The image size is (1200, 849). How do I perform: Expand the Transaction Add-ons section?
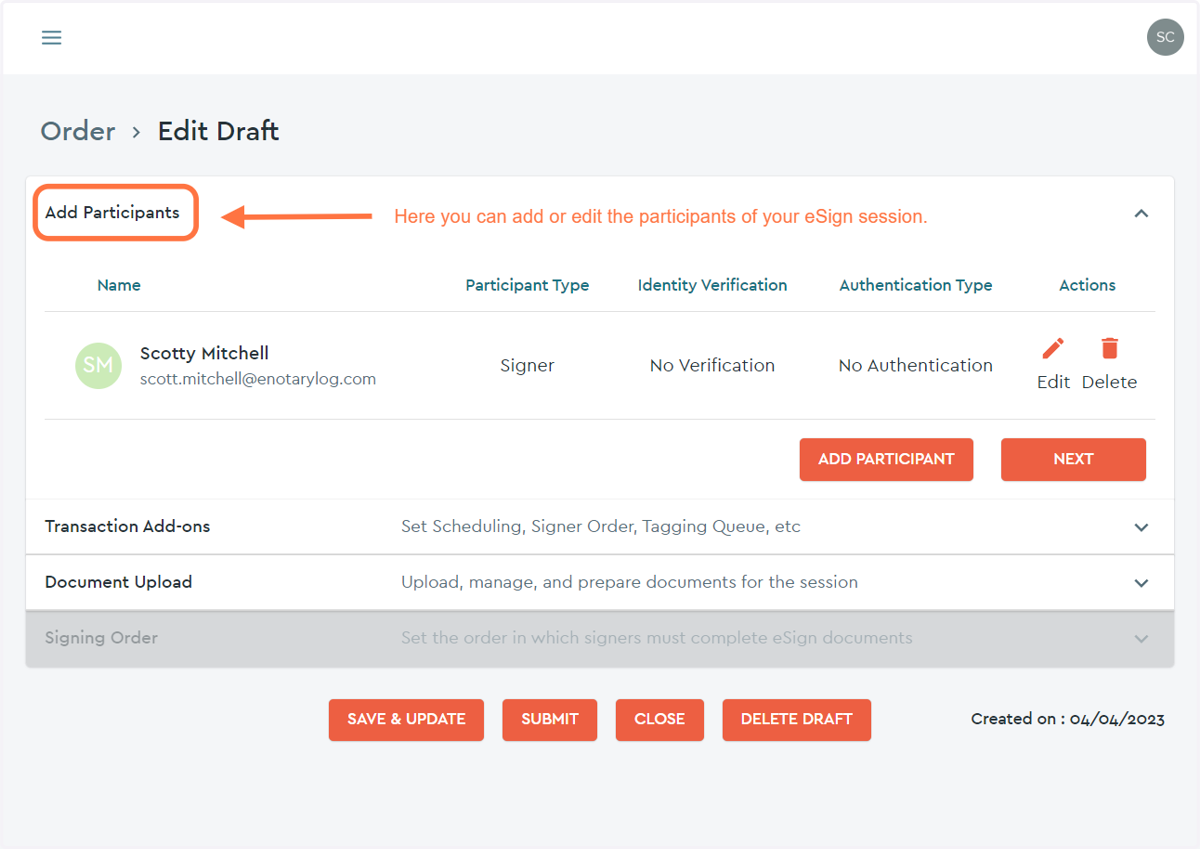pos(1141,527)
